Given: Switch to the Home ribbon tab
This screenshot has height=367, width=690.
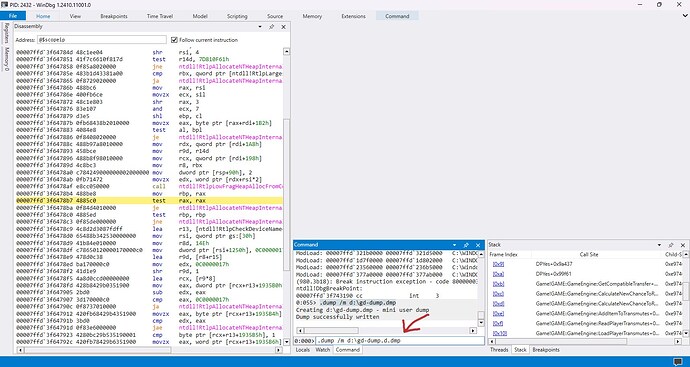Looking at the screenshot, I should pos(43,16).
